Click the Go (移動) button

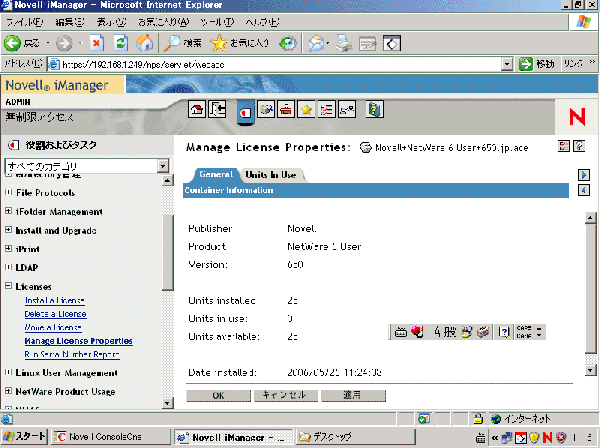pos(537,64)
